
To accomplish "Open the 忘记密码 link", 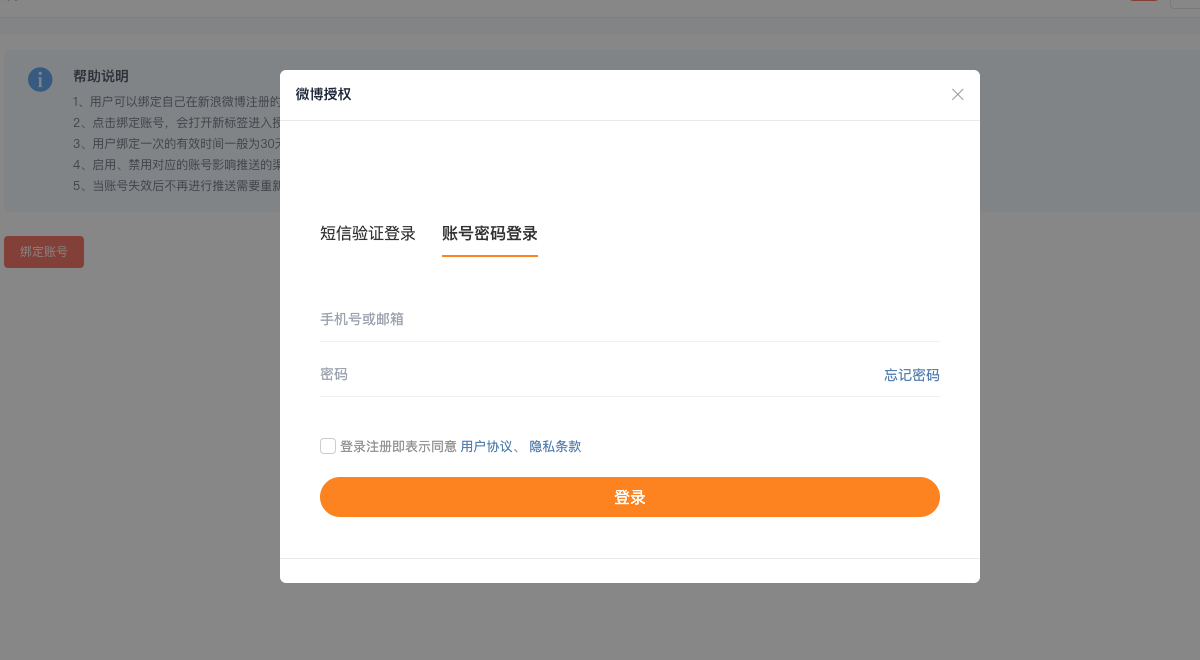I will pos(912,375).
